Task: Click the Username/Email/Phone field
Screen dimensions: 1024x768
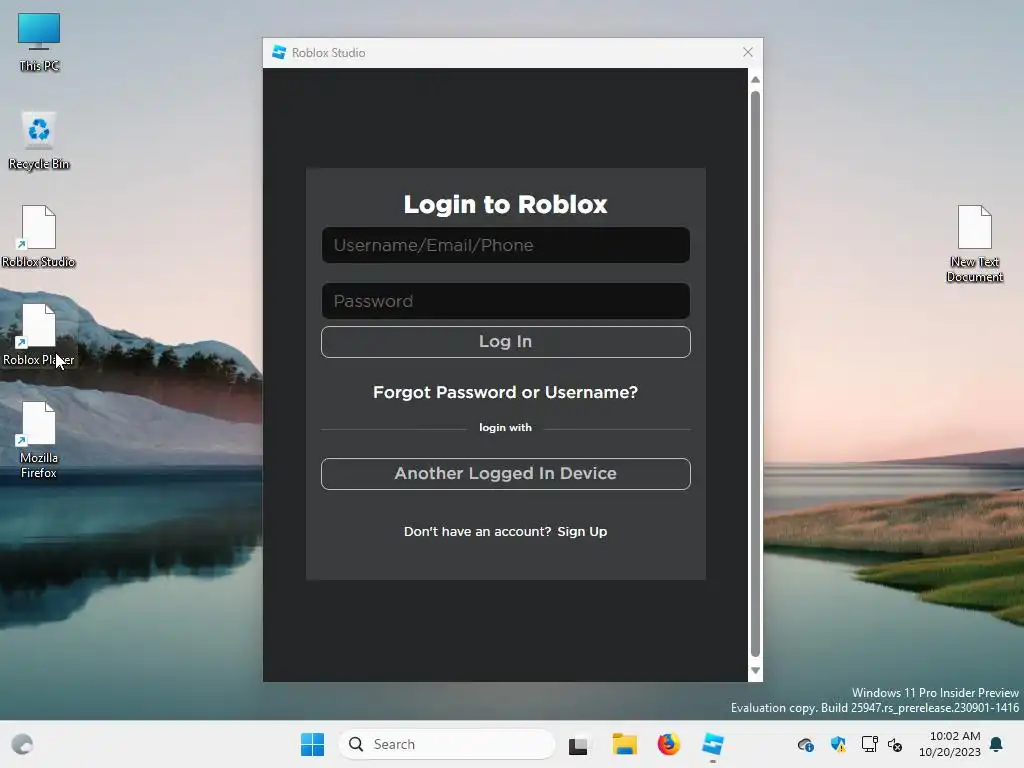Action: click(505, 246)
